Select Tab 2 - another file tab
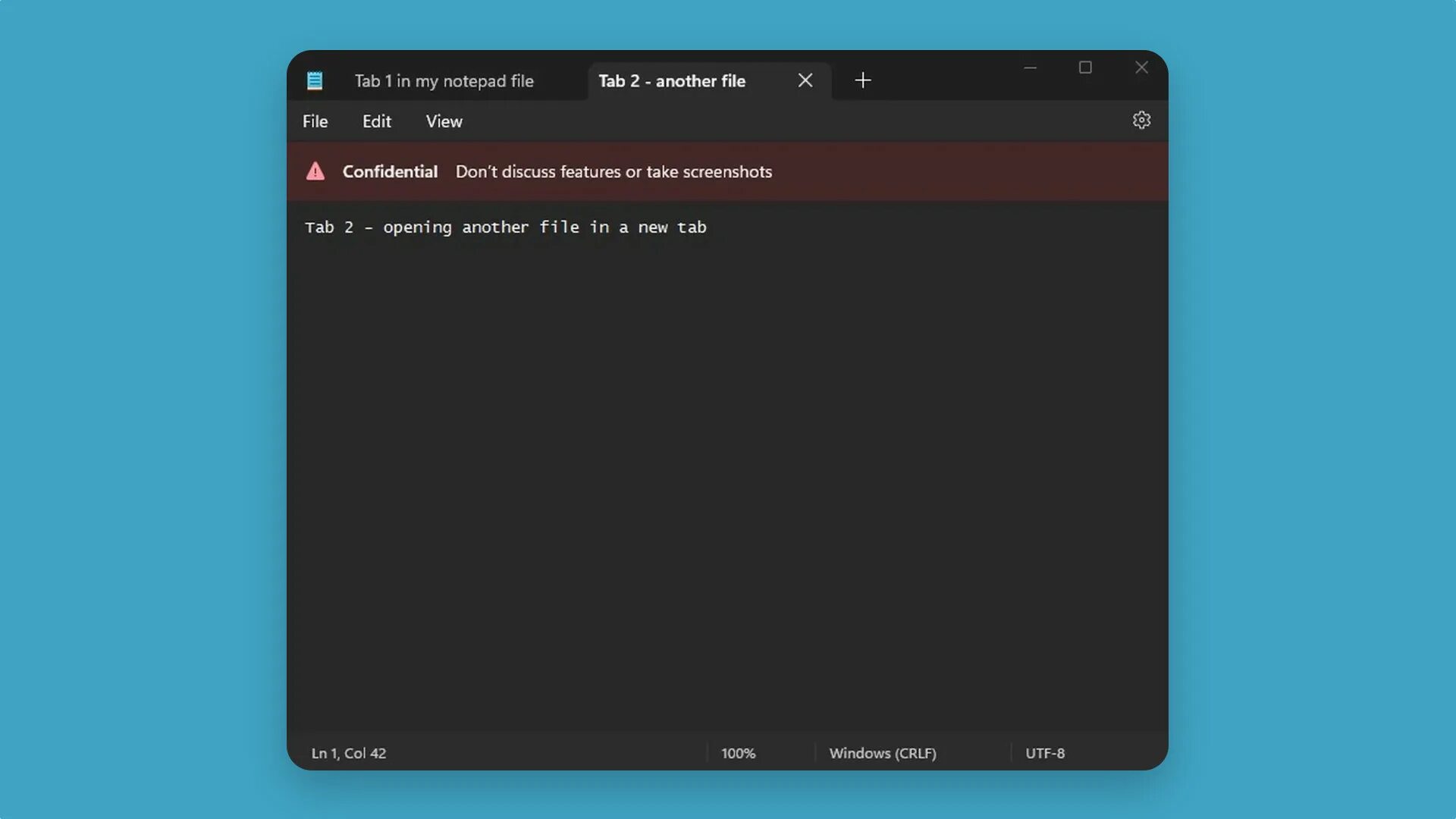This screenshot has width=1456, height=819. [x=672, y=80]
